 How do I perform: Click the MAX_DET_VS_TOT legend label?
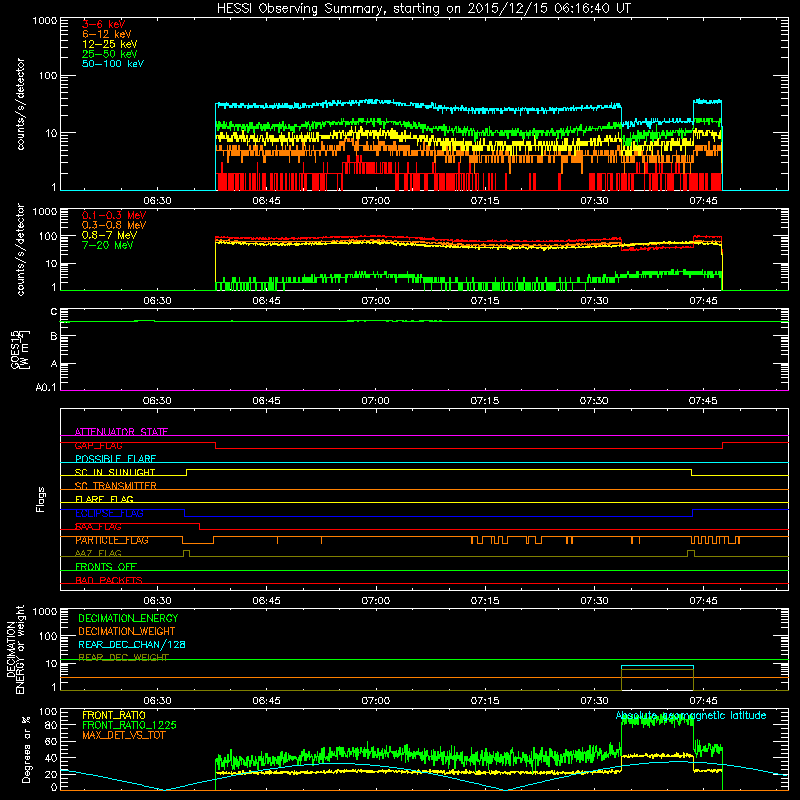pos(123,735)
